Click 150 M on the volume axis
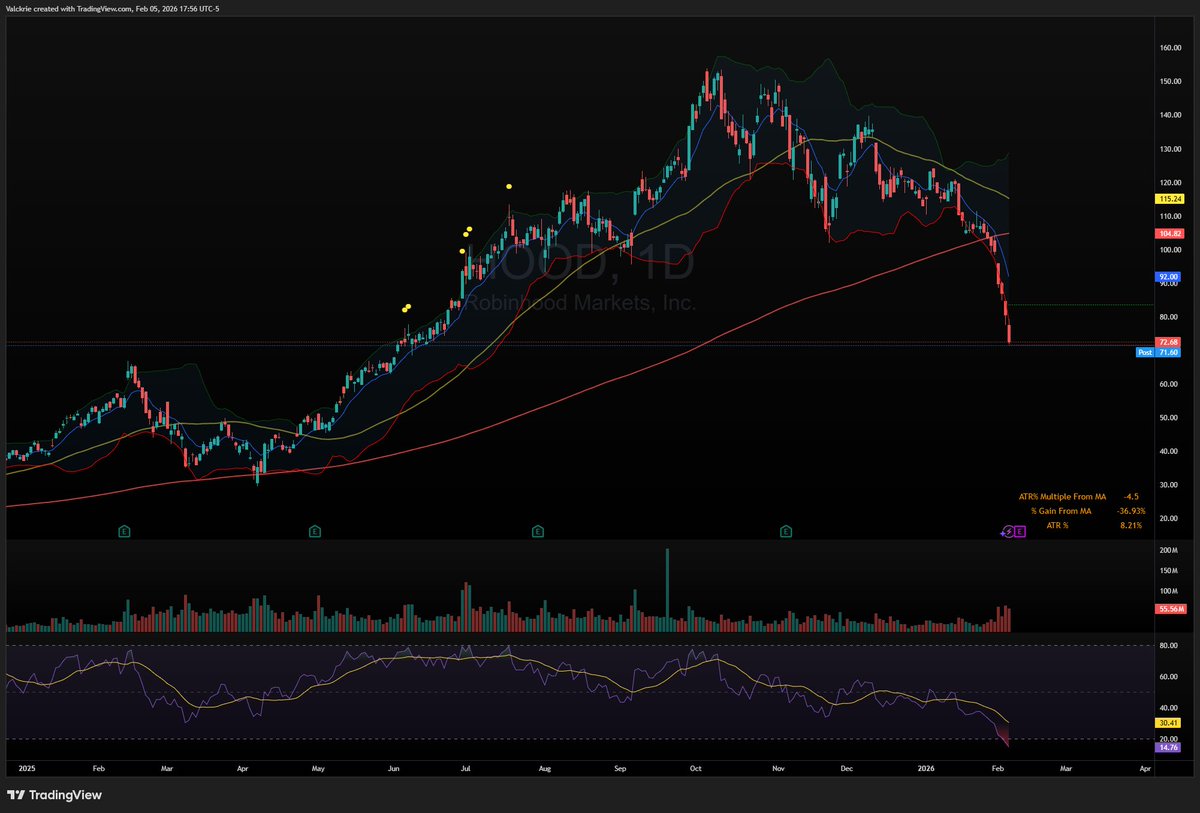 (x=1171, y=571)
